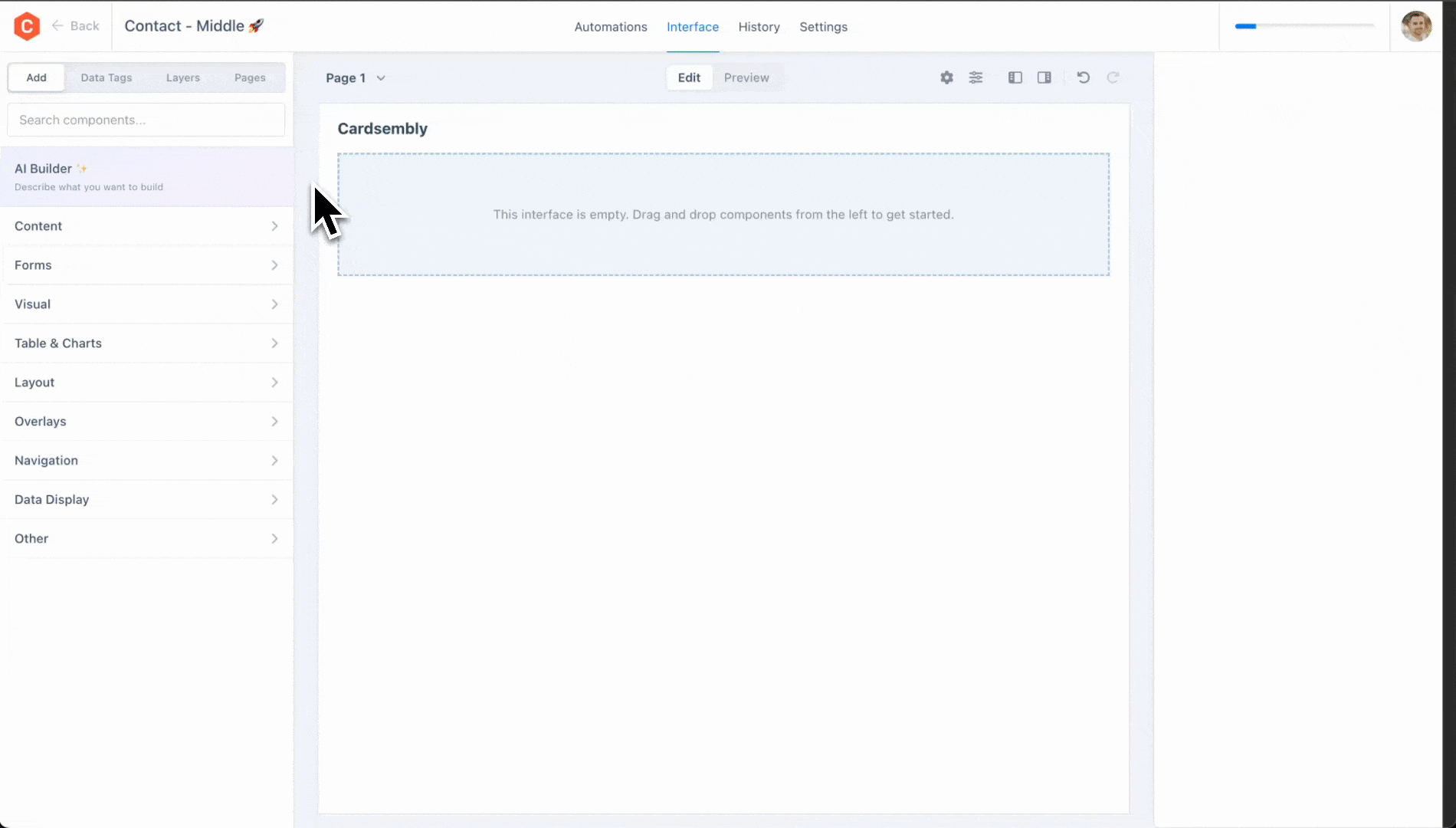Click the Cardsembly hexagon logo
The width and height of the screenshot is (1456, 828).
(27, 26)
